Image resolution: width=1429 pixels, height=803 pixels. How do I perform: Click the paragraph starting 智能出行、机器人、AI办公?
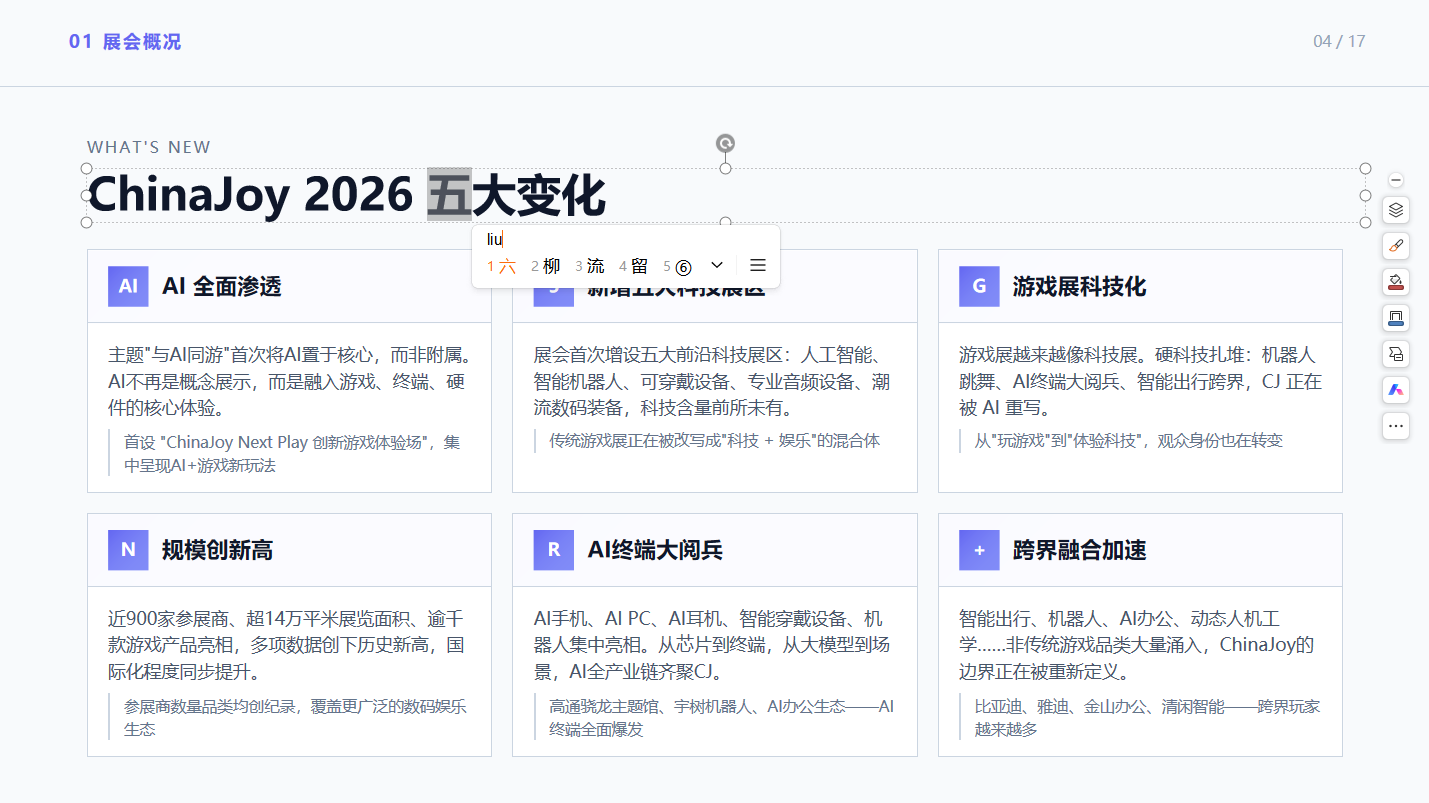point(1137,645)
